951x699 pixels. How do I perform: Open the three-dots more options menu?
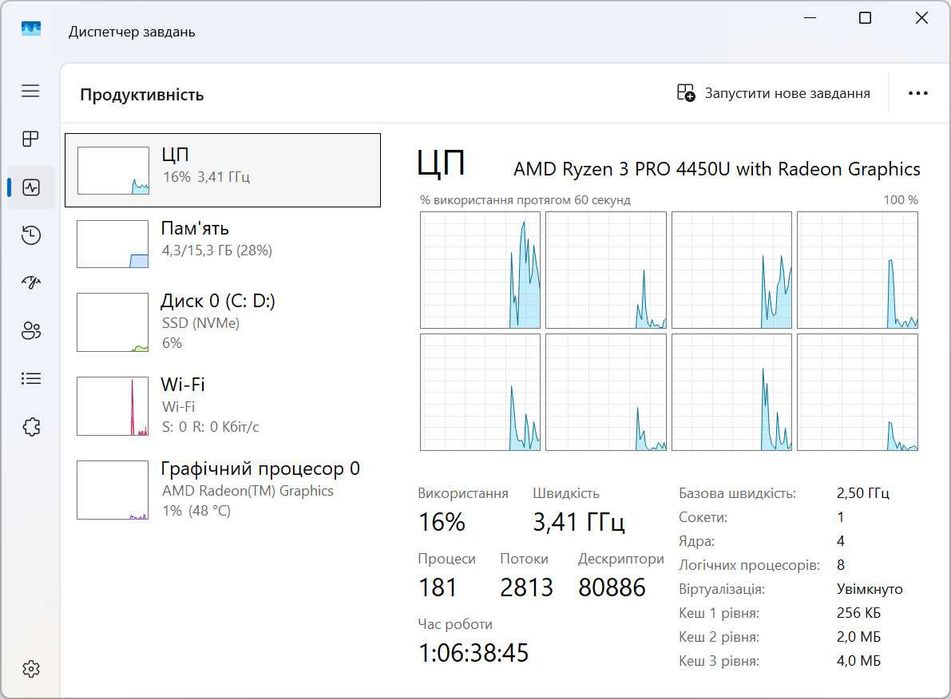pyautogui.click(x=918, y=93)
